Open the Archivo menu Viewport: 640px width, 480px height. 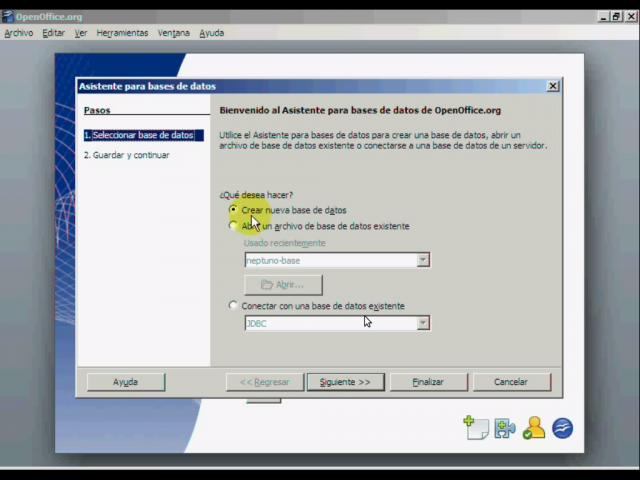point(19,33)
